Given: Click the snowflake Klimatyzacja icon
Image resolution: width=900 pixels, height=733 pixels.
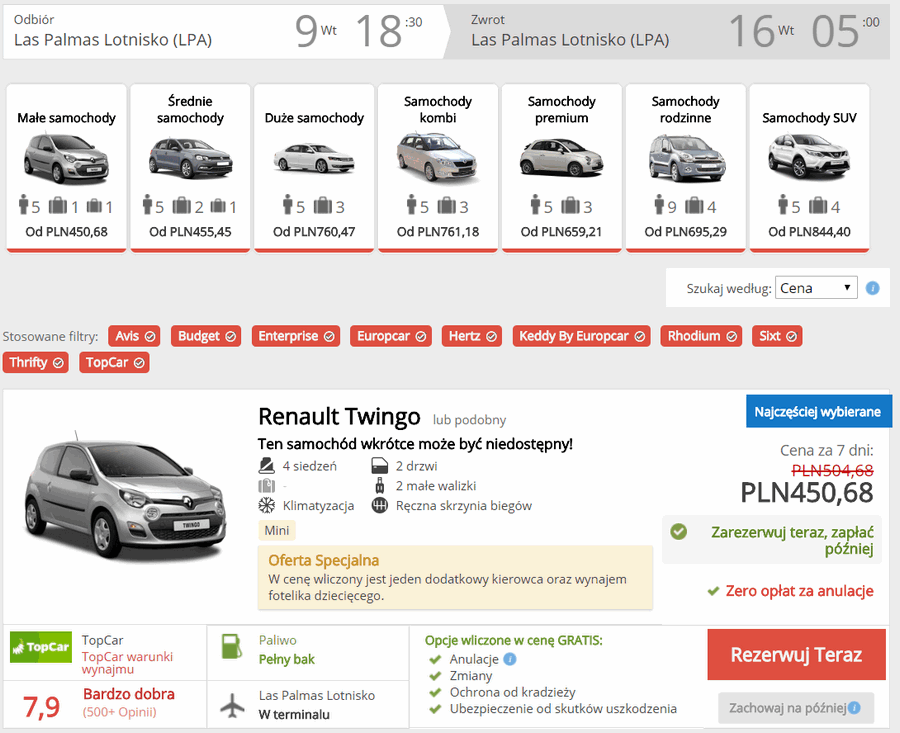Looking at the screenshot, I should (266, 506).
